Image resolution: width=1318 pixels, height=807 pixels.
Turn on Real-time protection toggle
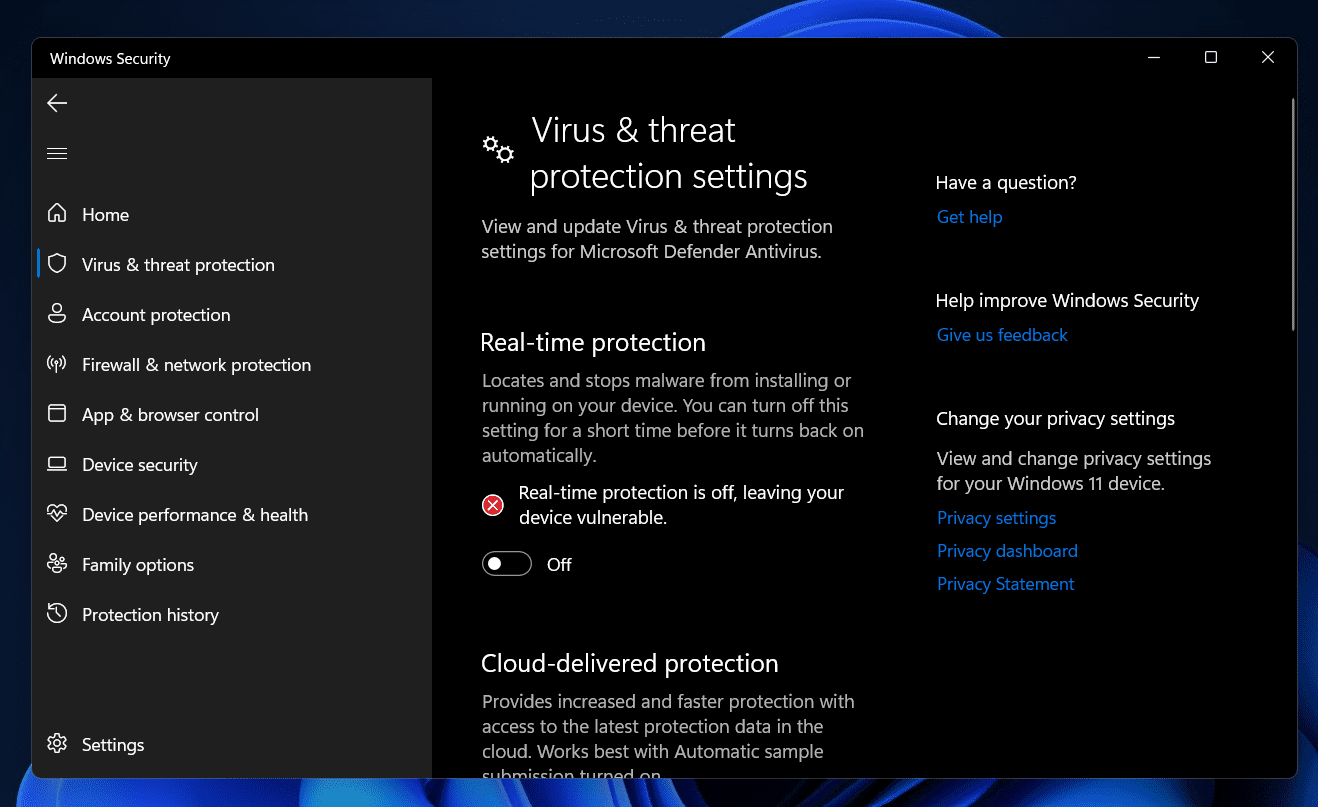[x=506, y=565]
